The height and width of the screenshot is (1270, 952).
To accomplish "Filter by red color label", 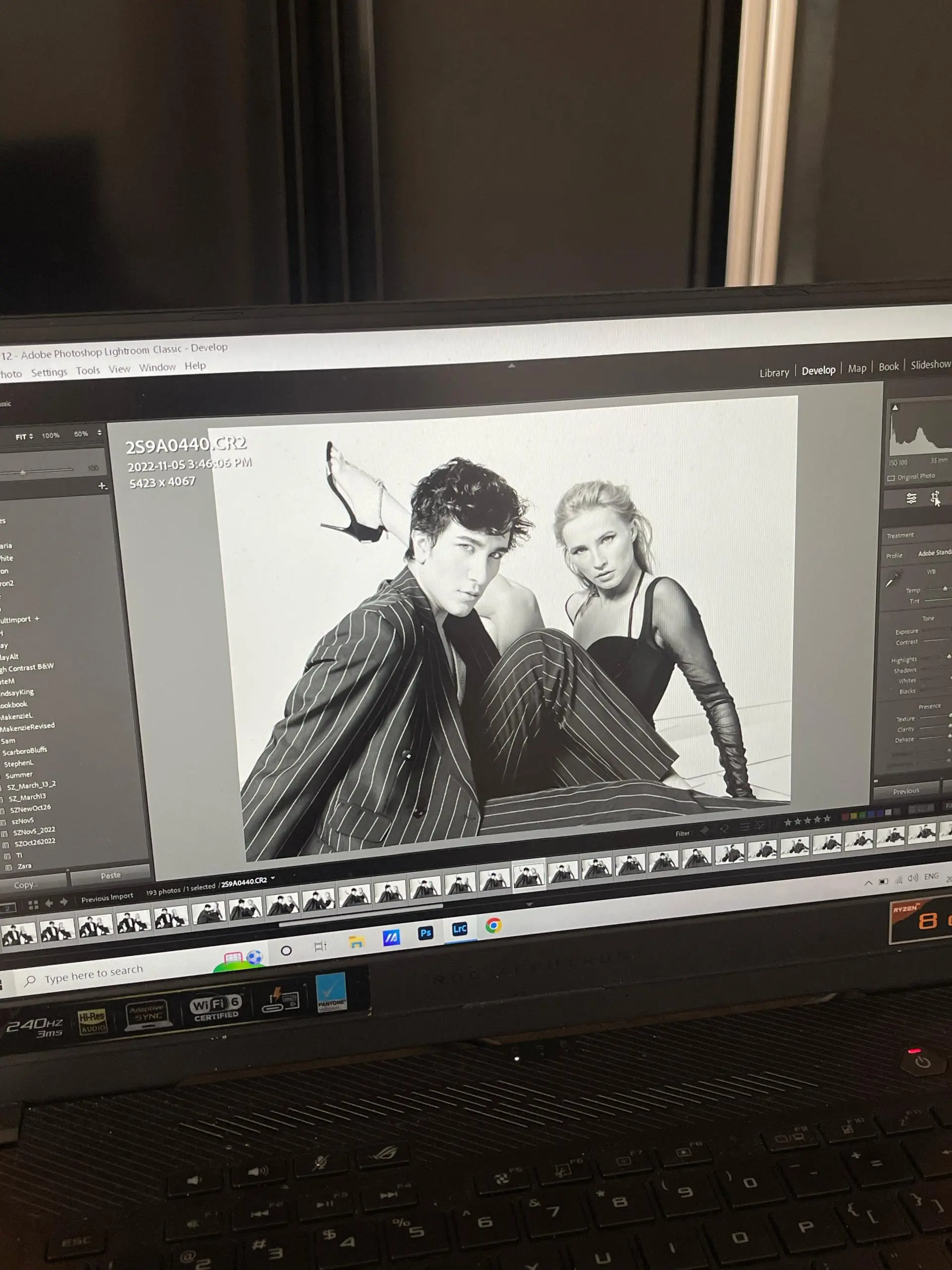I will [845, 817].
